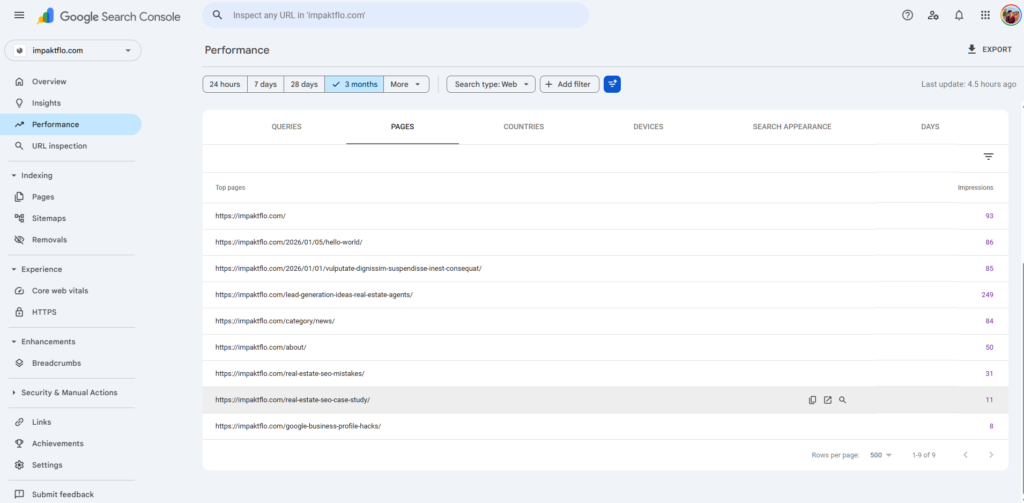This screenshot has width=1024, height=503.
Task: Open Core web vitals report
Action: click(x=71, y=291)
